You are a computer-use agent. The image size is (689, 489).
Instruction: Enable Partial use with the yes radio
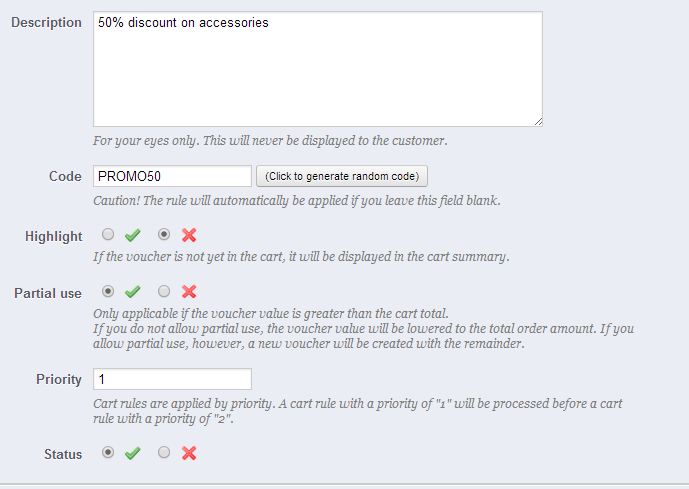pyautogui.click(x=108, y=292)
